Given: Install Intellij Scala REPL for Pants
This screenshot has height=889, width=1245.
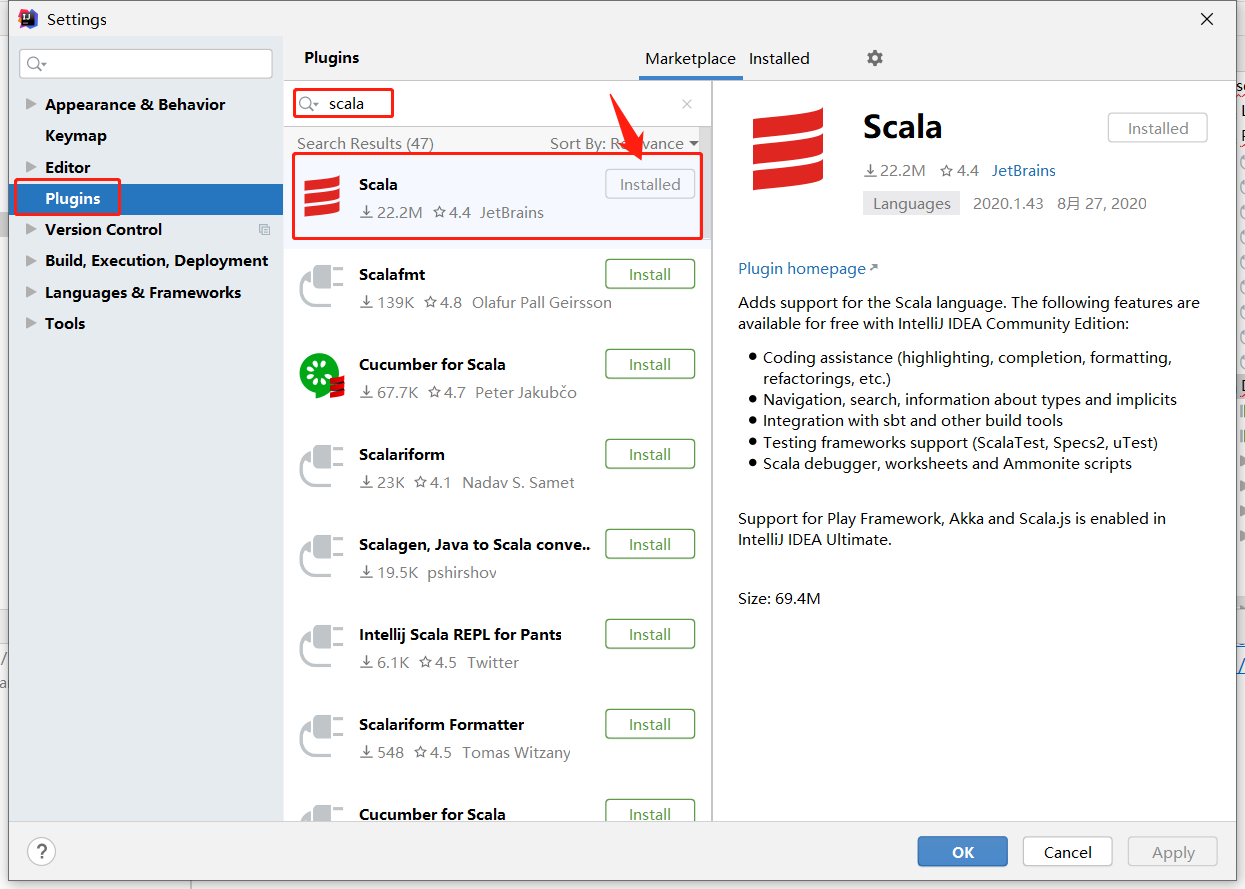Looking at the screenshot, I should coord(650,634).
